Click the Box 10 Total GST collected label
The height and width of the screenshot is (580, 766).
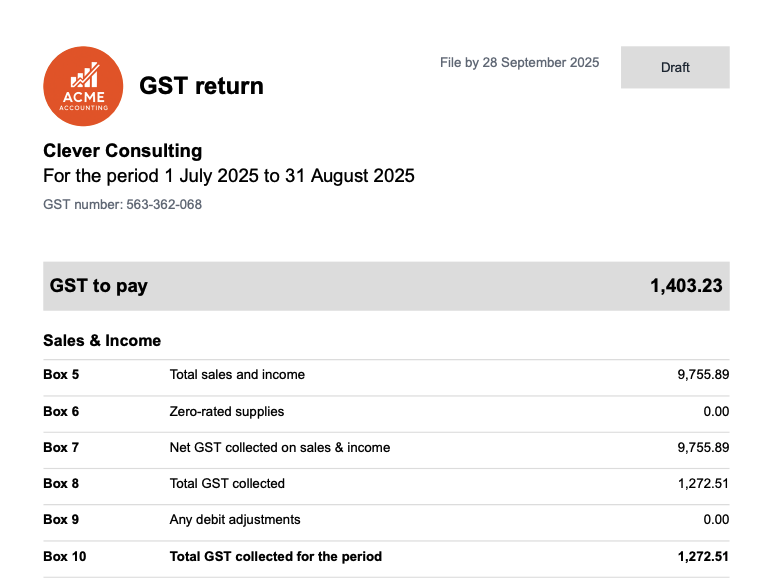click(x=276, y=557)
